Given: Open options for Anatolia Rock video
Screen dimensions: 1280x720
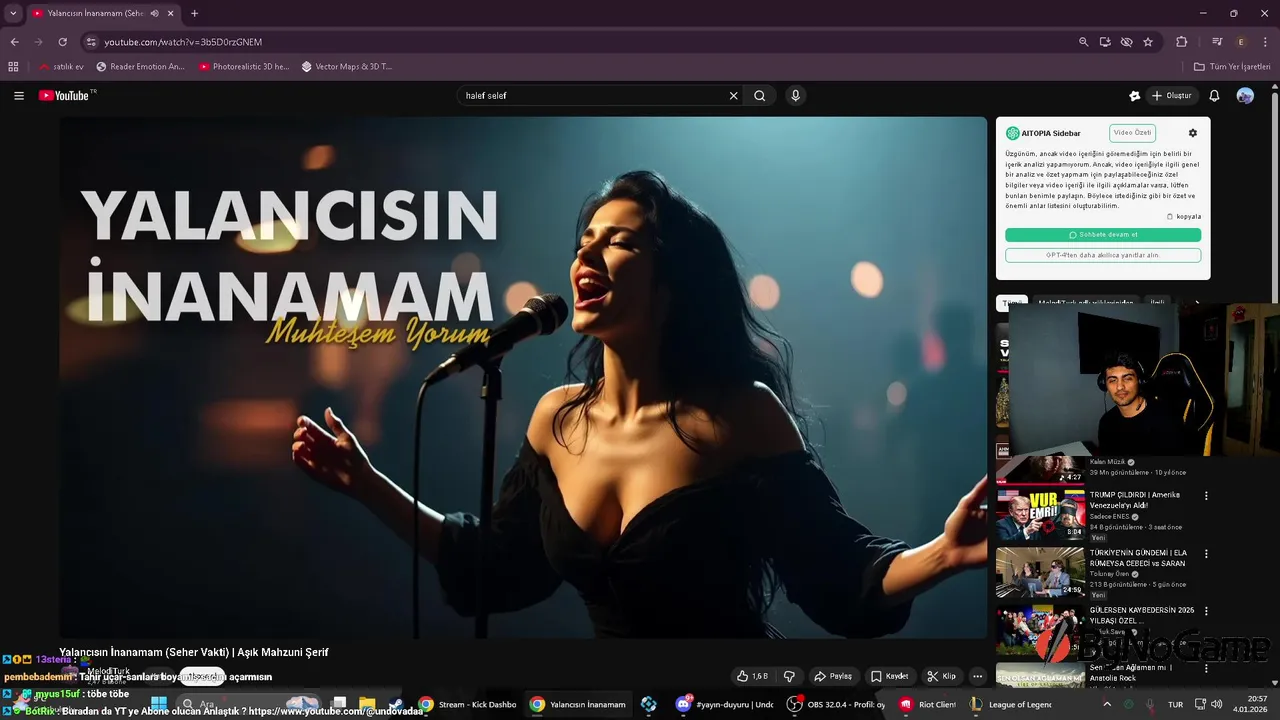Looking at the screenshot, I should (1206, 668).
